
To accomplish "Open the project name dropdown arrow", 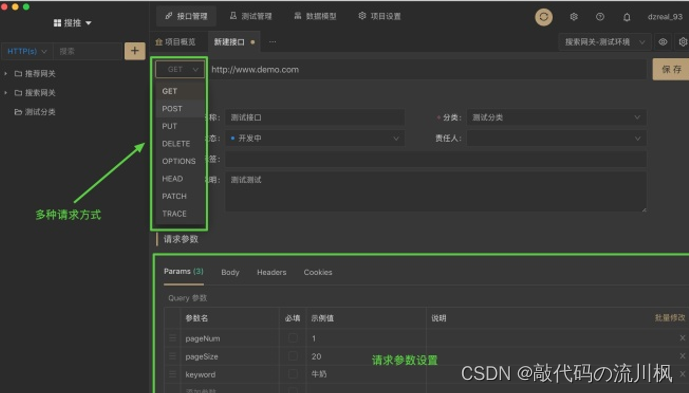I will pos(88,23).
